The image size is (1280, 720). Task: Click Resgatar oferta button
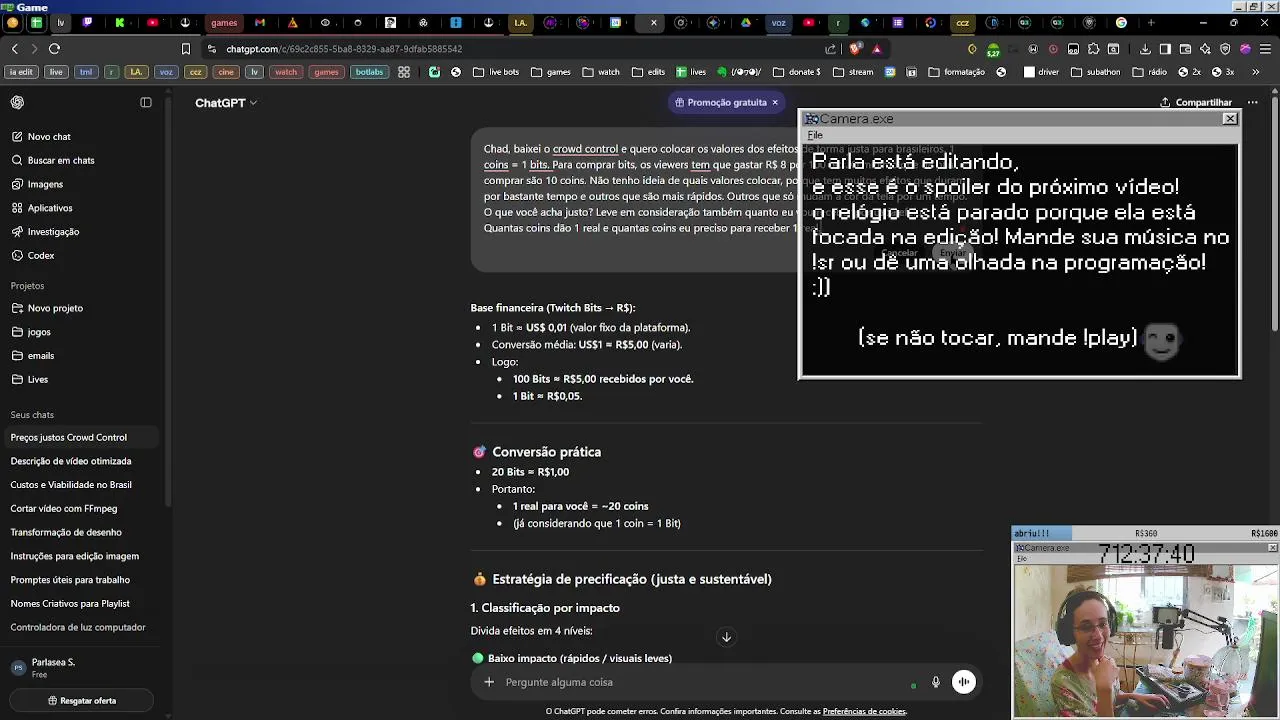tap(82, 701)
